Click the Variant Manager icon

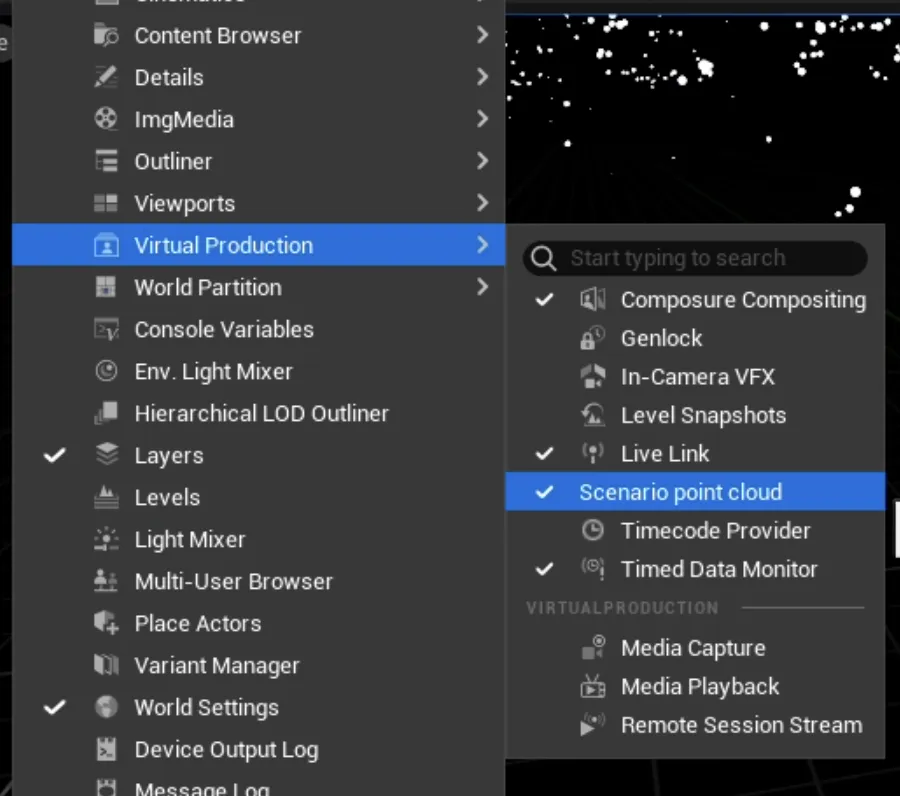point(106,665)
